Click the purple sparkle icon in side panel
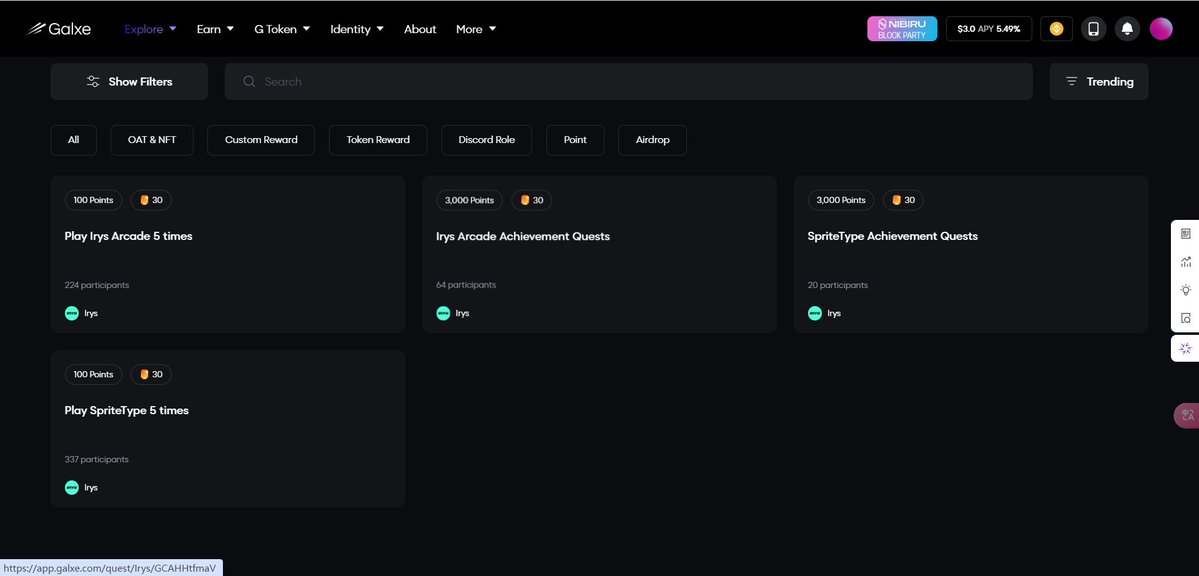 click(1185, 349)
